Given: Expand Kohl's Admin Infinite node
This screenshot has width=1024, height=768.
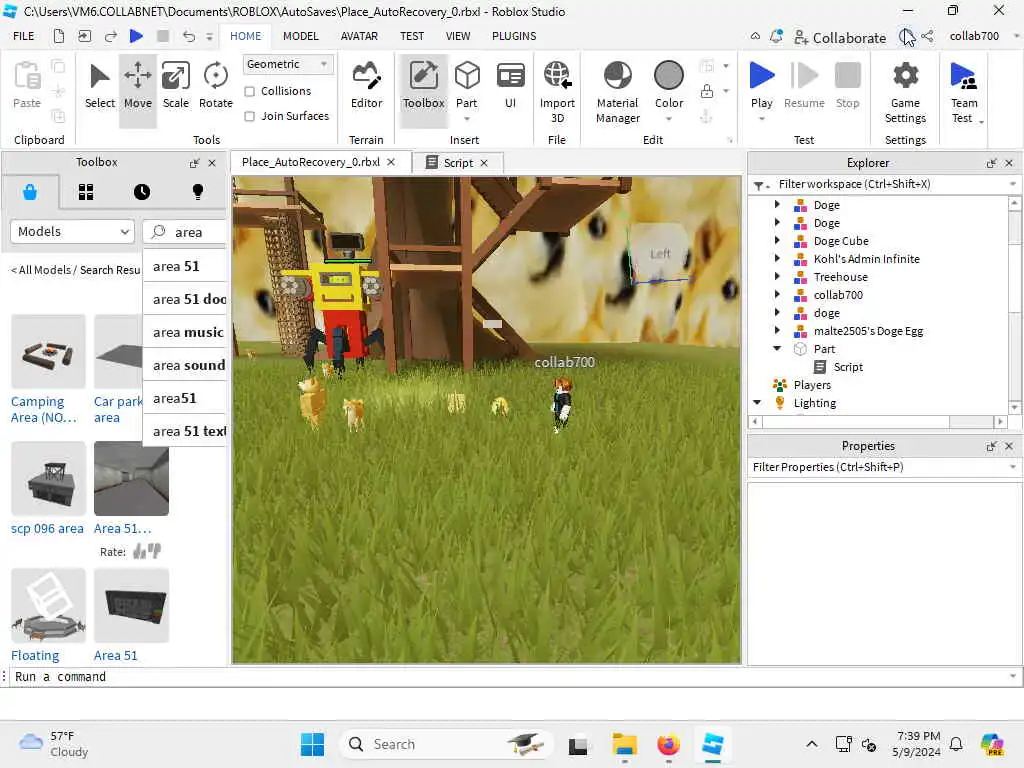Looking at the screenshot, I should (777, 259).
